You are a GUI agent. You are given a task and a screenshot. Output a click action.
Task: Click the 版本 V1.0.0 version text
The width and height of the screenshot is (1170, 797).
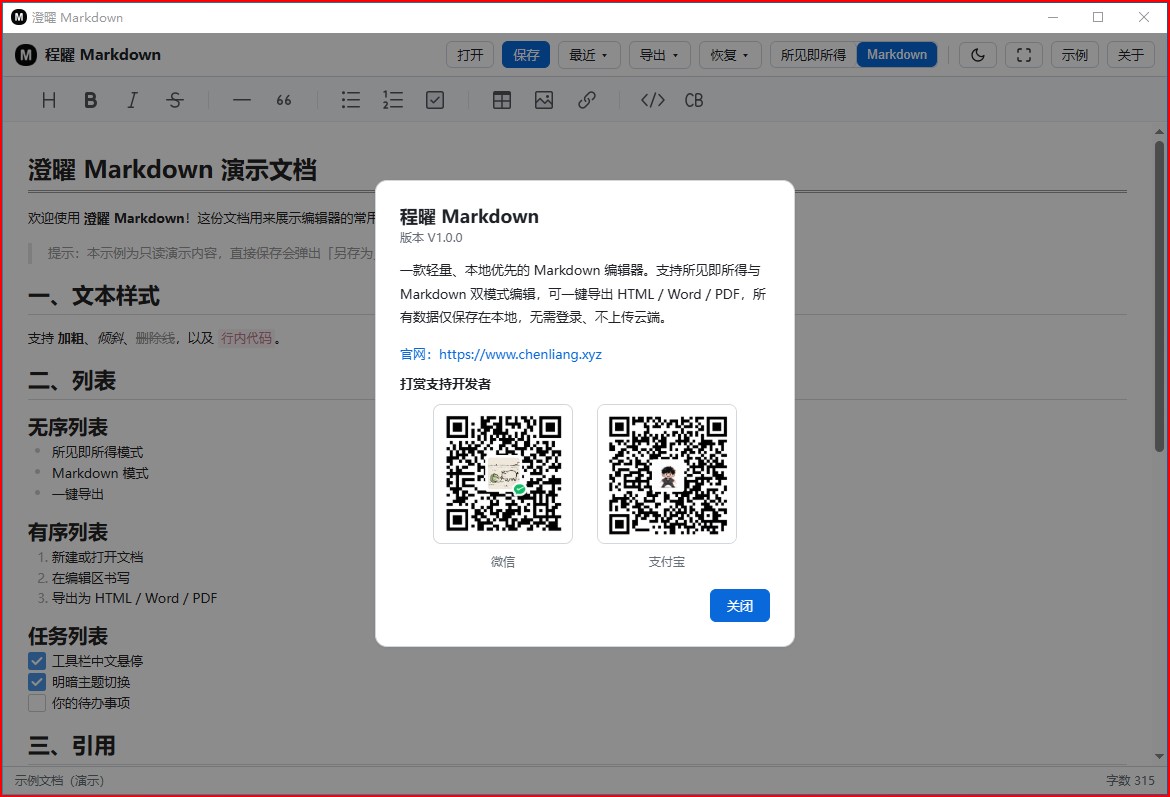click(431, 238)
